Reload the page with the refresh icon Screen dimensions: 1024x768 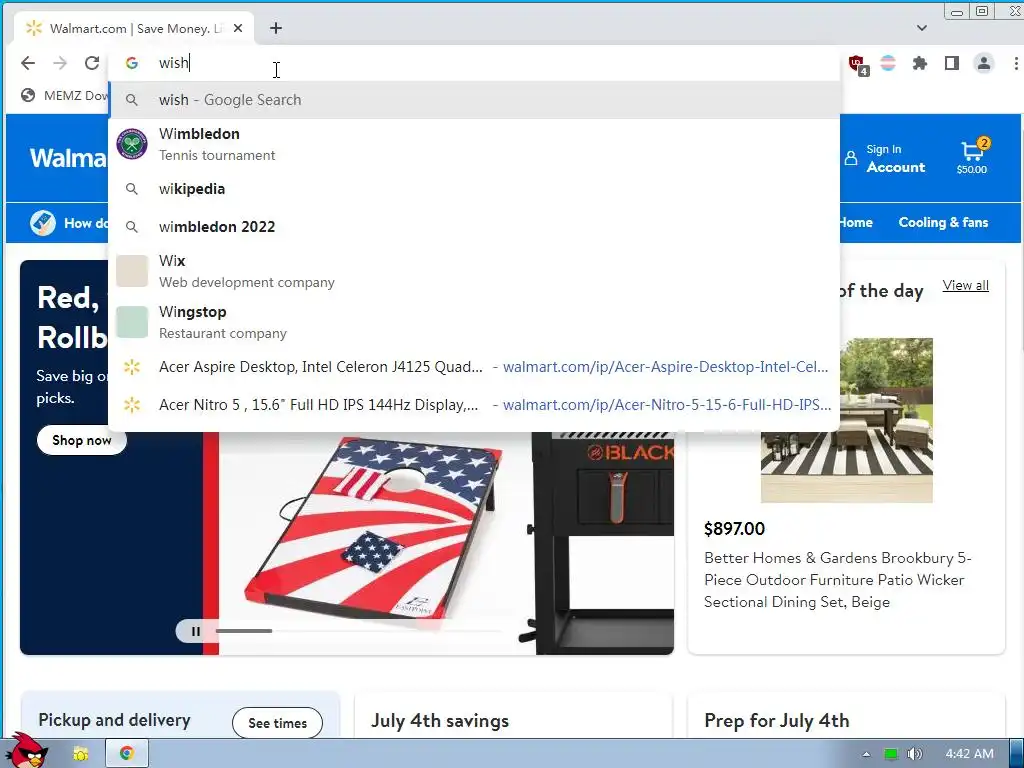(x=91, y=63)
